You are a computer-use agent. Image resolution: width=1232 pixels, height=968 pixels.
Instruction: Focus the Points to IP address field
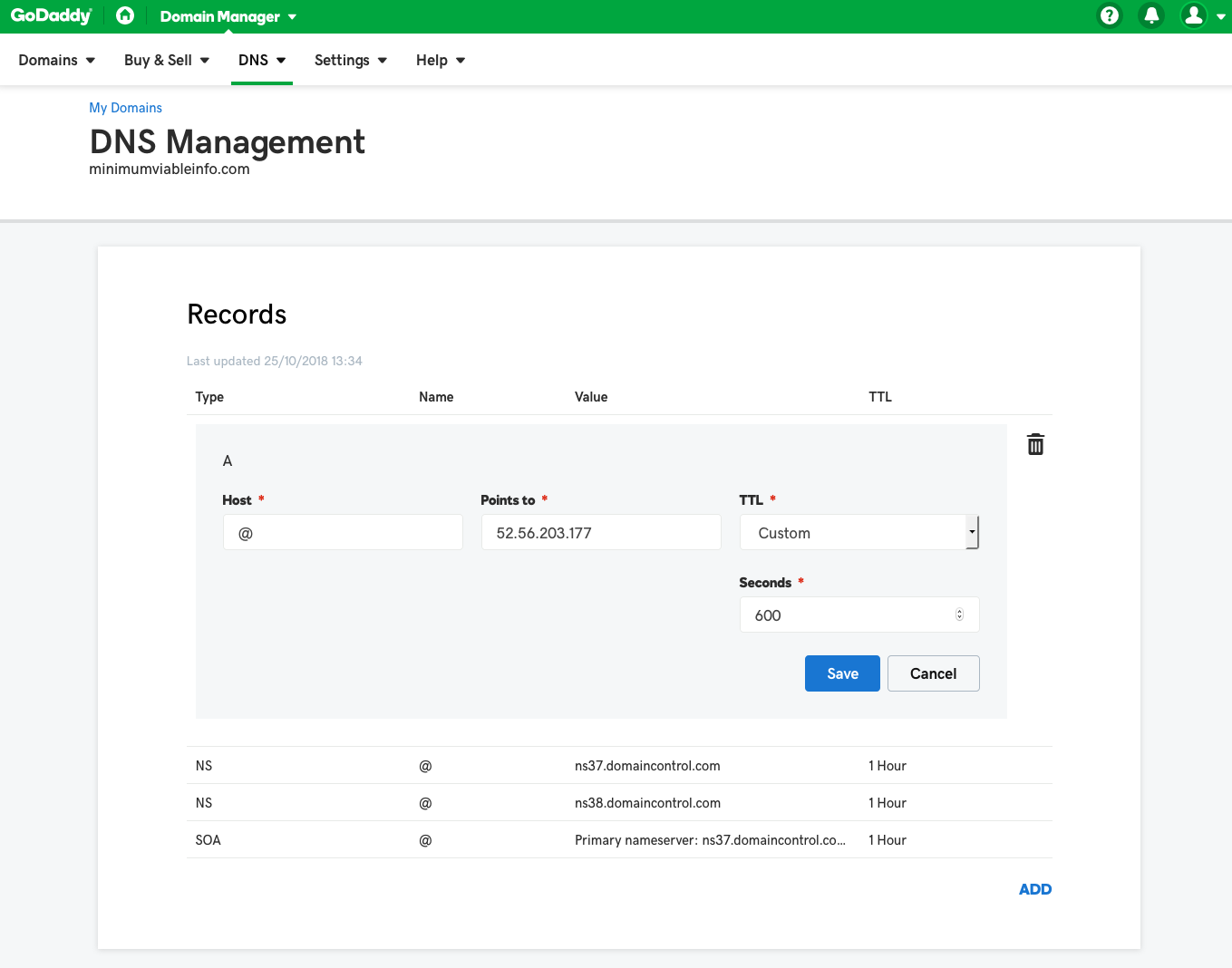point(600,533)
